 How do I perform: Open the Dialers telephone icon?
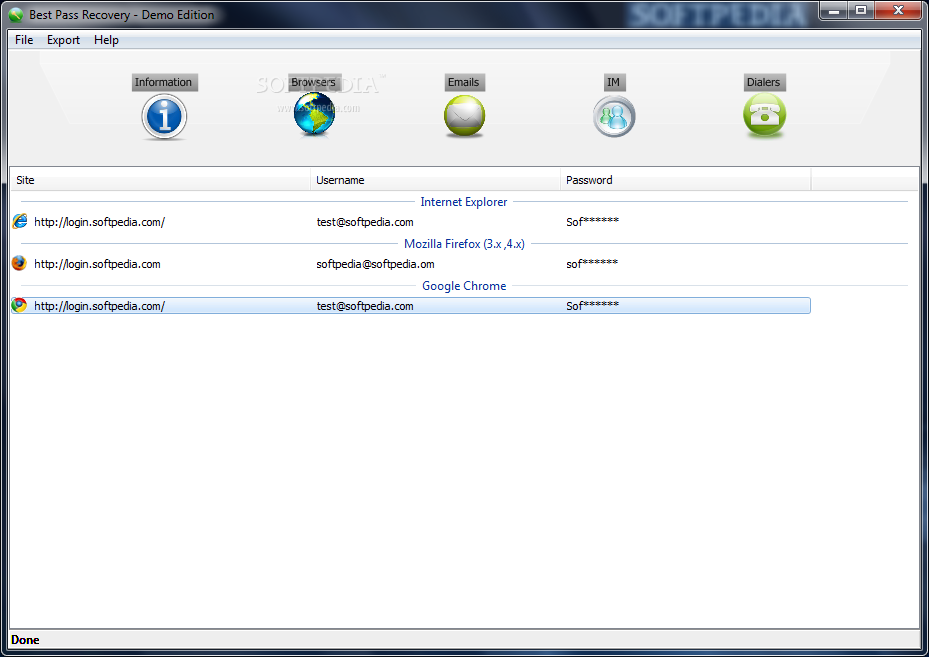pyautogui.click(x=765, y=115)
